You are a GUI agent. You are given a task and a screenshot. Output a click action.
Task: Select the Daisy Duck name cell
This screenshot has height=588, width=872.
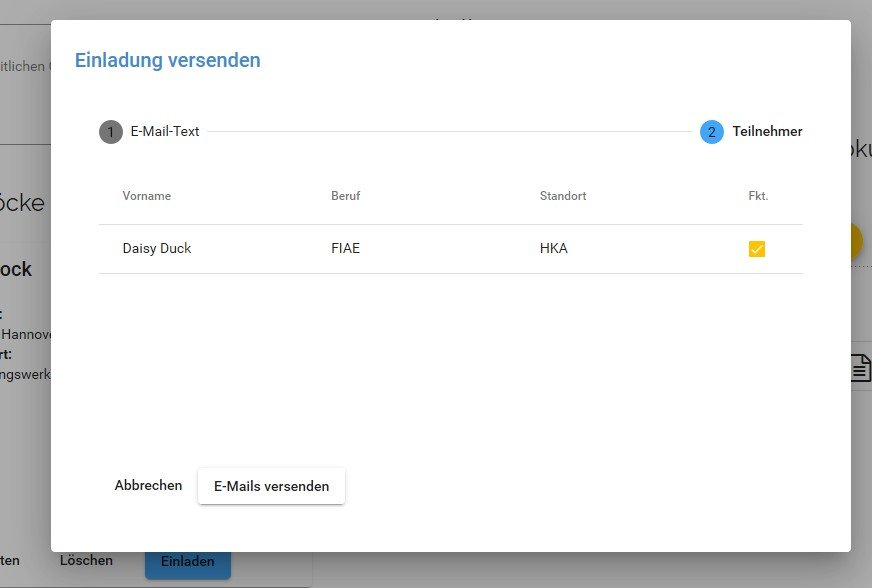point(157,248)
